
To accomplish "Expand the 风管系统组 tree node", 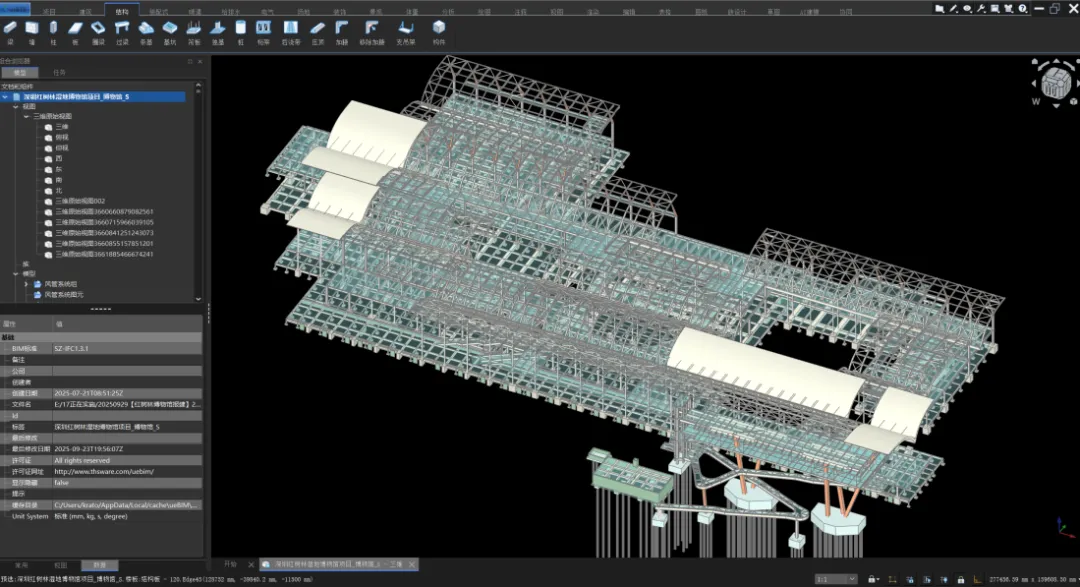I will [26, 284].
